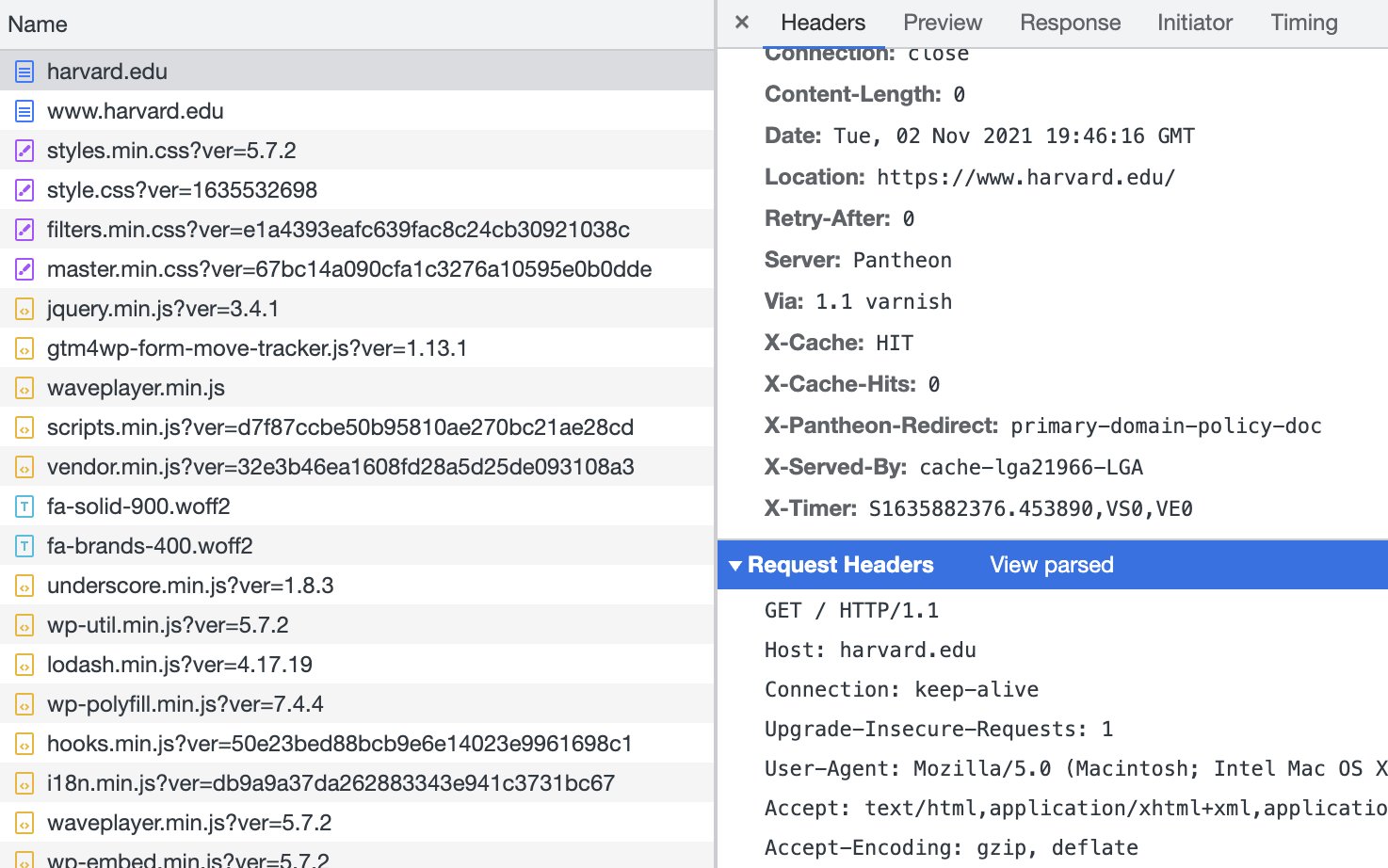Click stylesheet icon beside styles.min.css?ver=5.7.2
This screenshot has width=1388, height=868.
pyautogui.click(x=24, y=151)
